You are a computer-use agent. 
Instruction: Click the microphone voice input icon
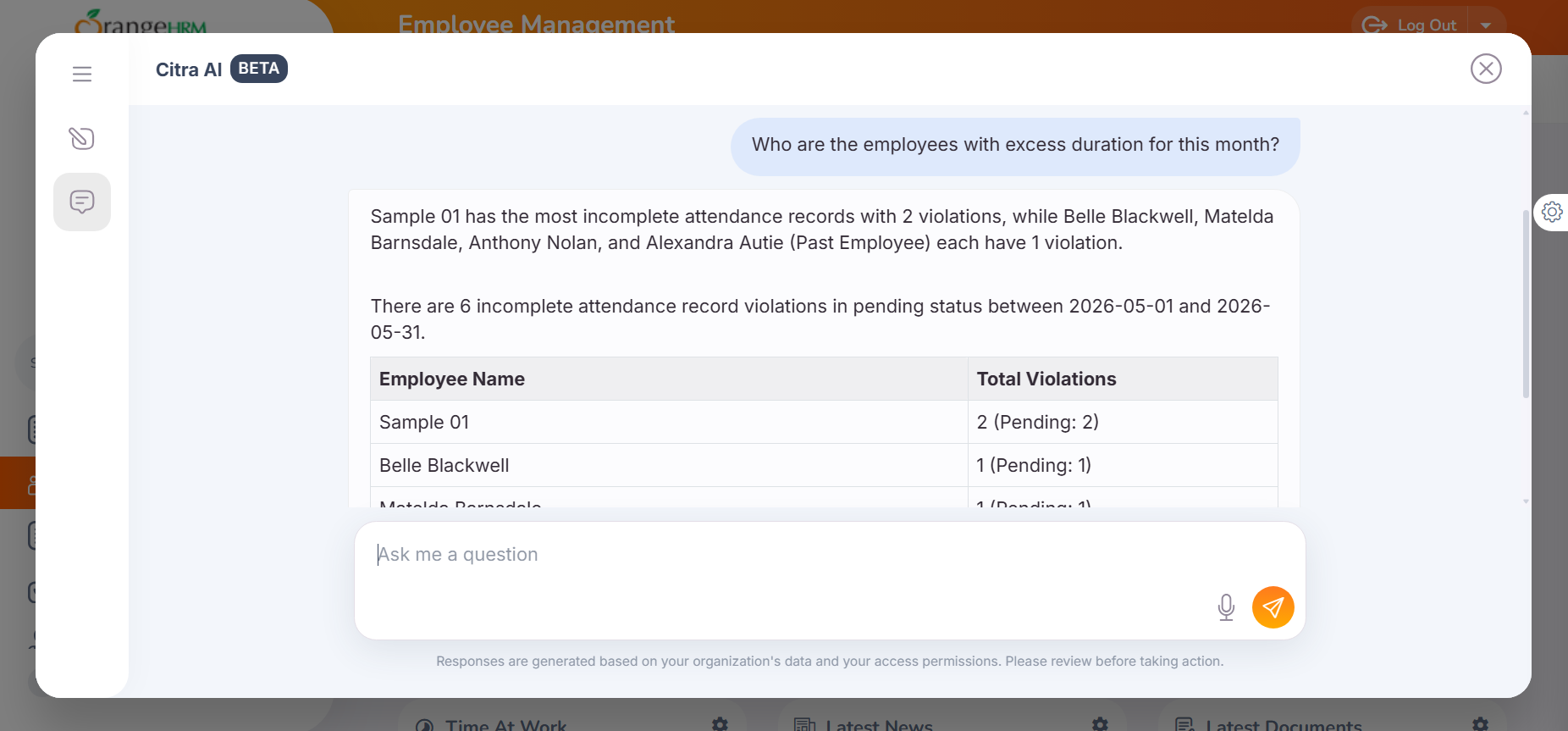(1226, 607)
